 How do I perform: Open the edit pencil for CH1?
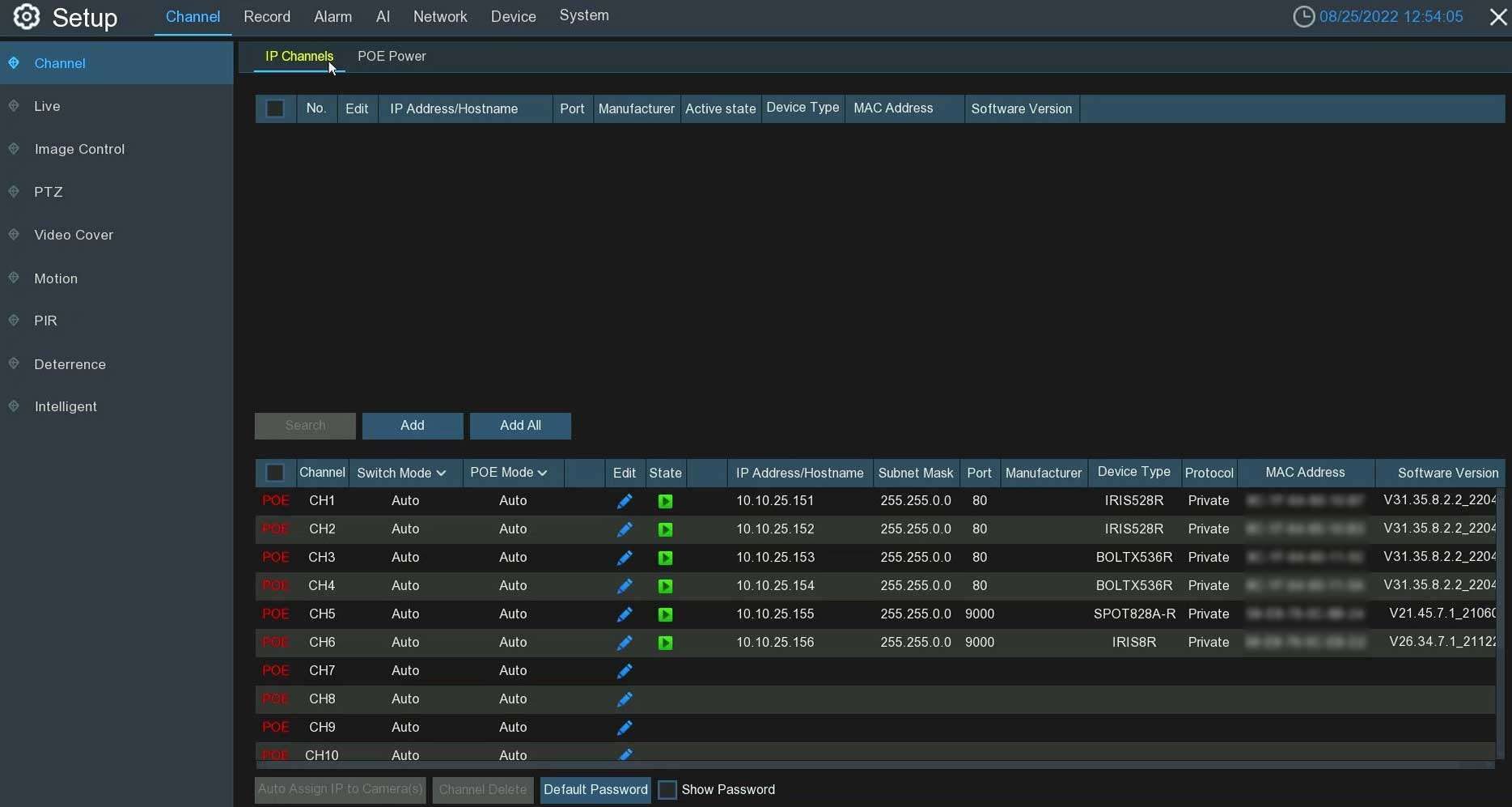pyautogui.click(x=623, y=500)
